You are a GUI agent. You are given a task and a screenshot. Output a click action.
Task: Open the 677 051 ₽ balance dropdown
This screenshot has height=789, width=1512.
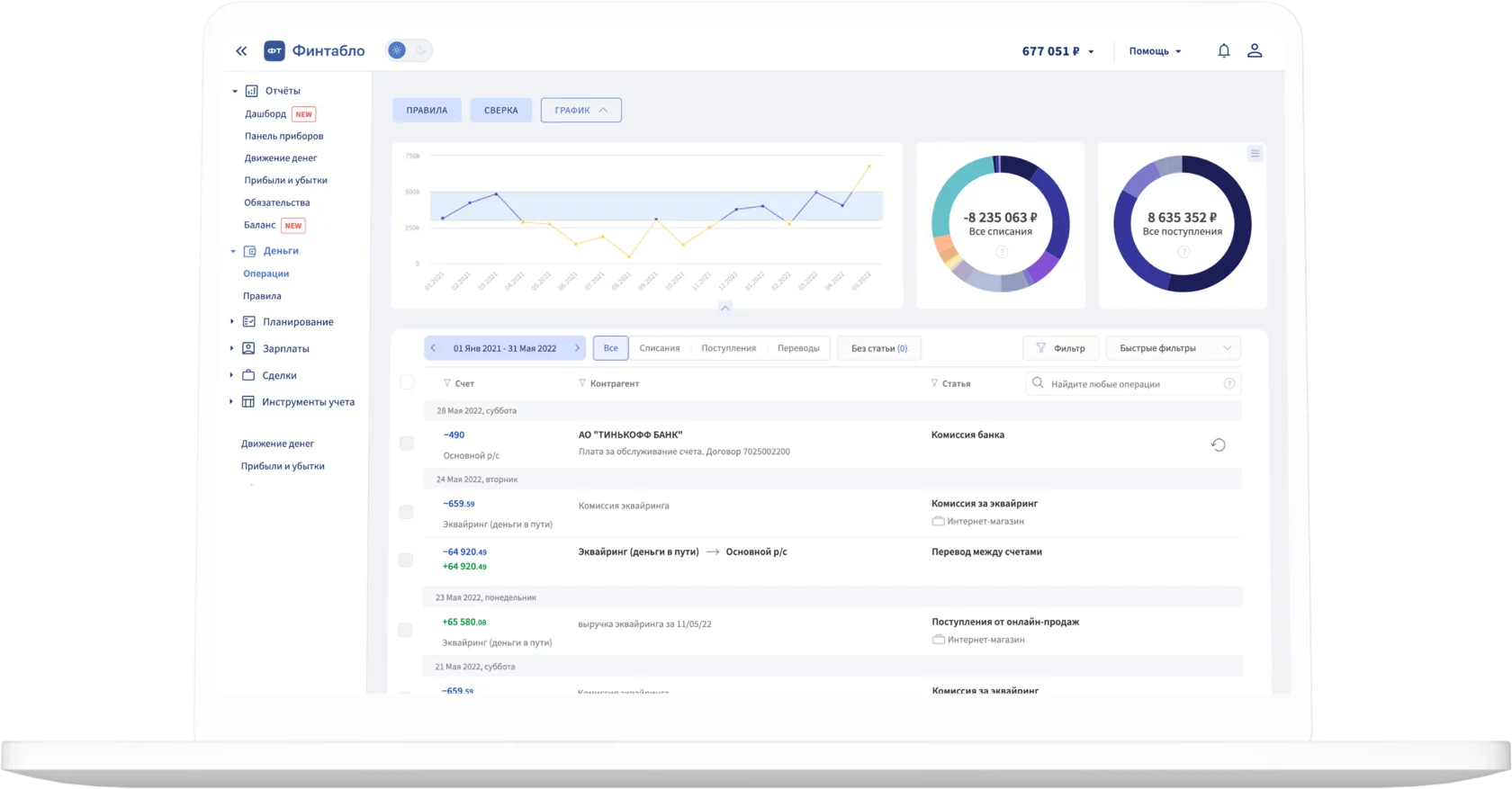point(1057,51)
